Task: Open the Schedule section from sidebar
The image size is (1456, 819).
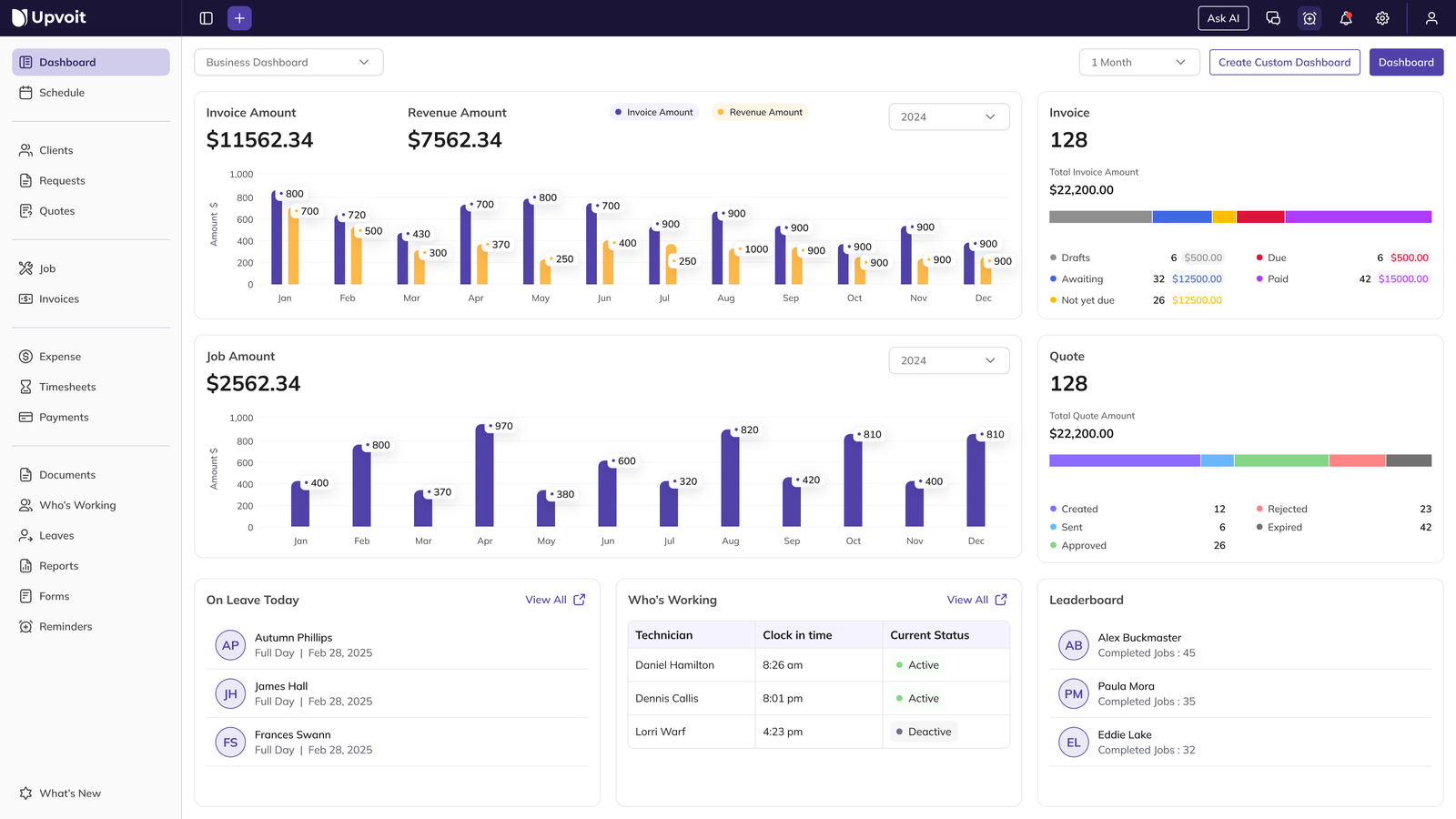Action: coord(62,92)
